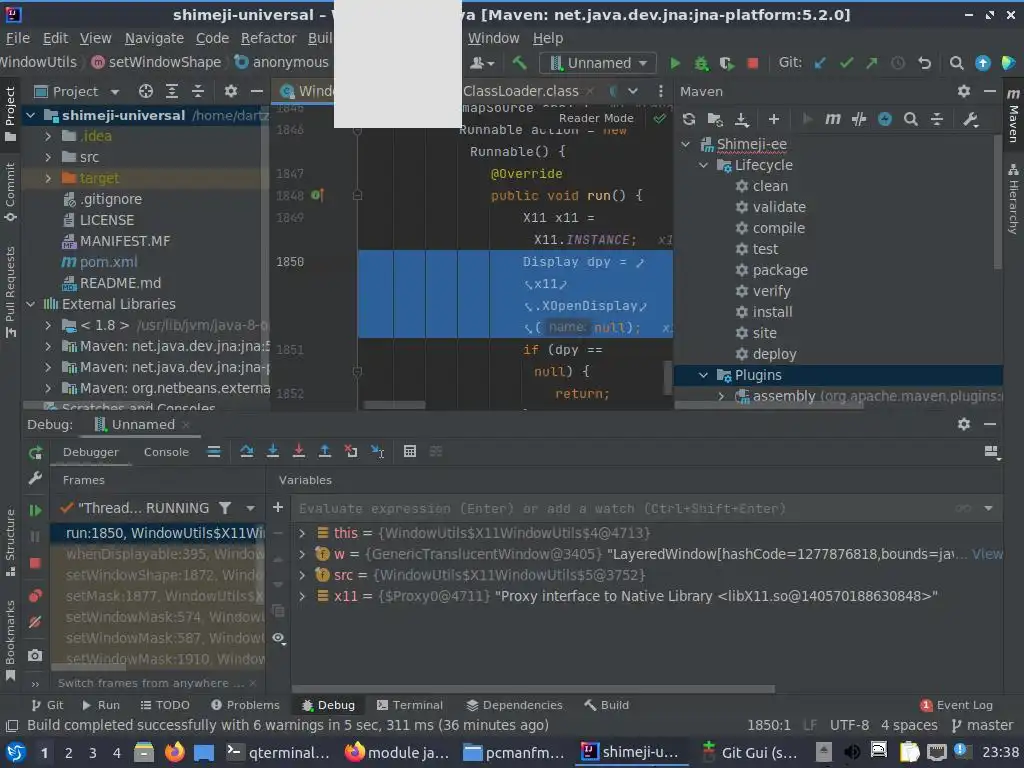1024x768 pixels.
Task: Open the Navigate menu
Action: click(154, 39)
